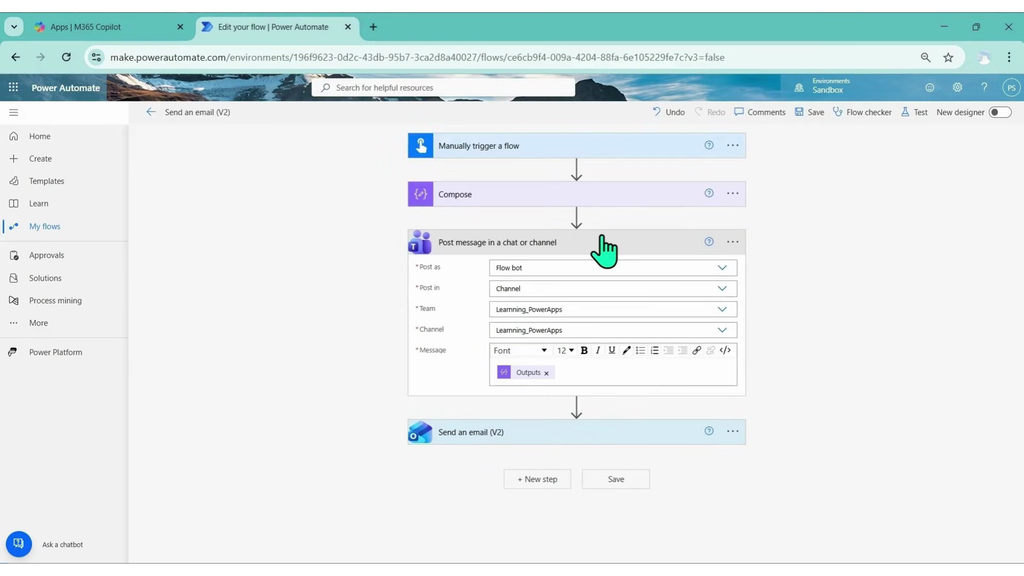Toggle bold formatting in message editor
Screen dimensions: 1024x576
click(584, 351)
